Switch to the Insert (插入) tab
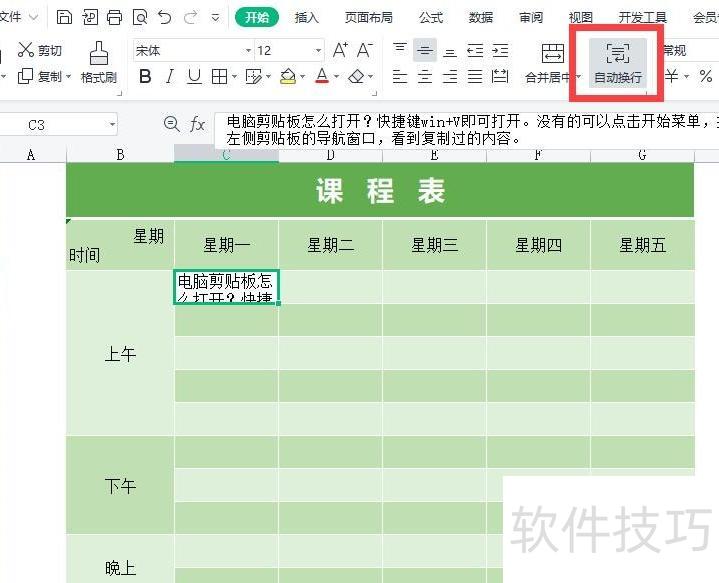Screen dimensions: 719x583 point(307,17)
